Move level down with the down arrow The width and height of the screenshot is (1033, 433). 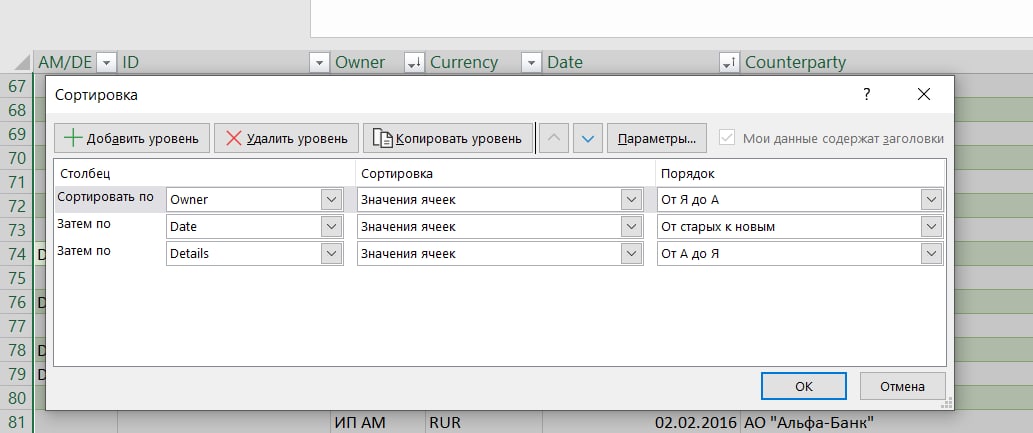coord(588,138)
